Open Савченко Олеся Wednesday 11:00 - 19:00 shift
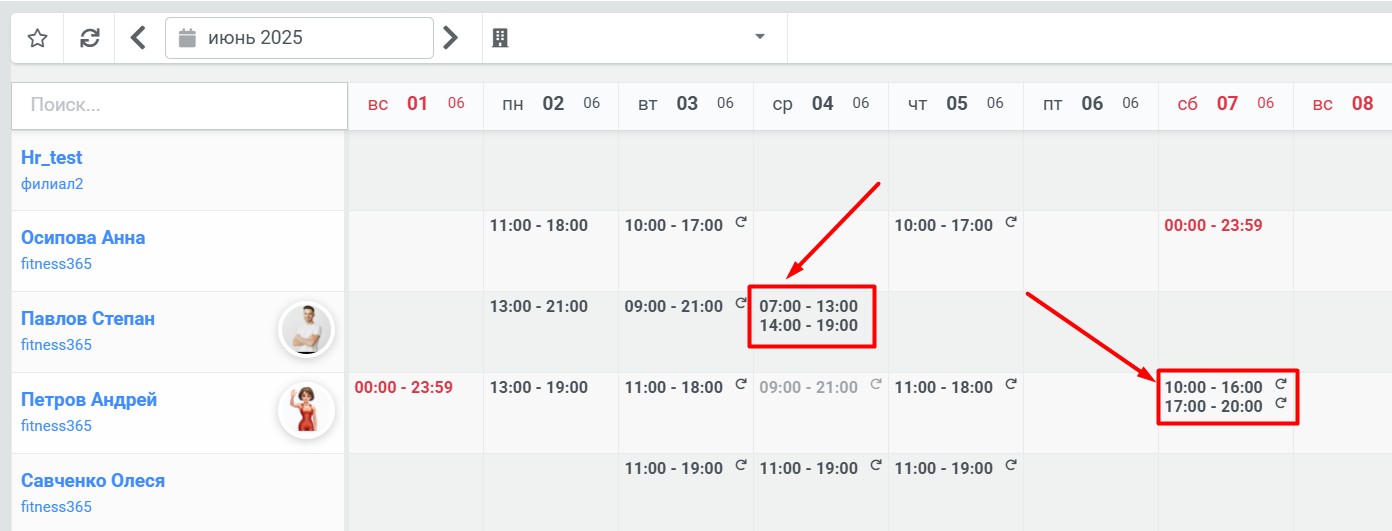Viewport: 1392px width, 531px height. click(808, 468)
